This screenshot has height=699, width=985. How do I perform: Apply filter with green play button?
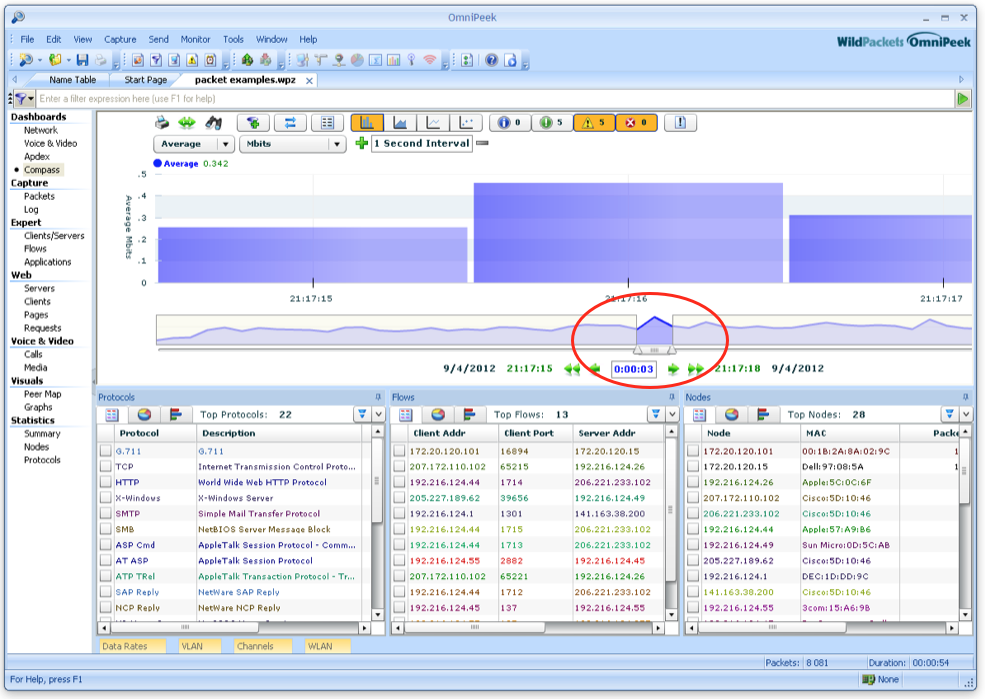click(963, 99)
